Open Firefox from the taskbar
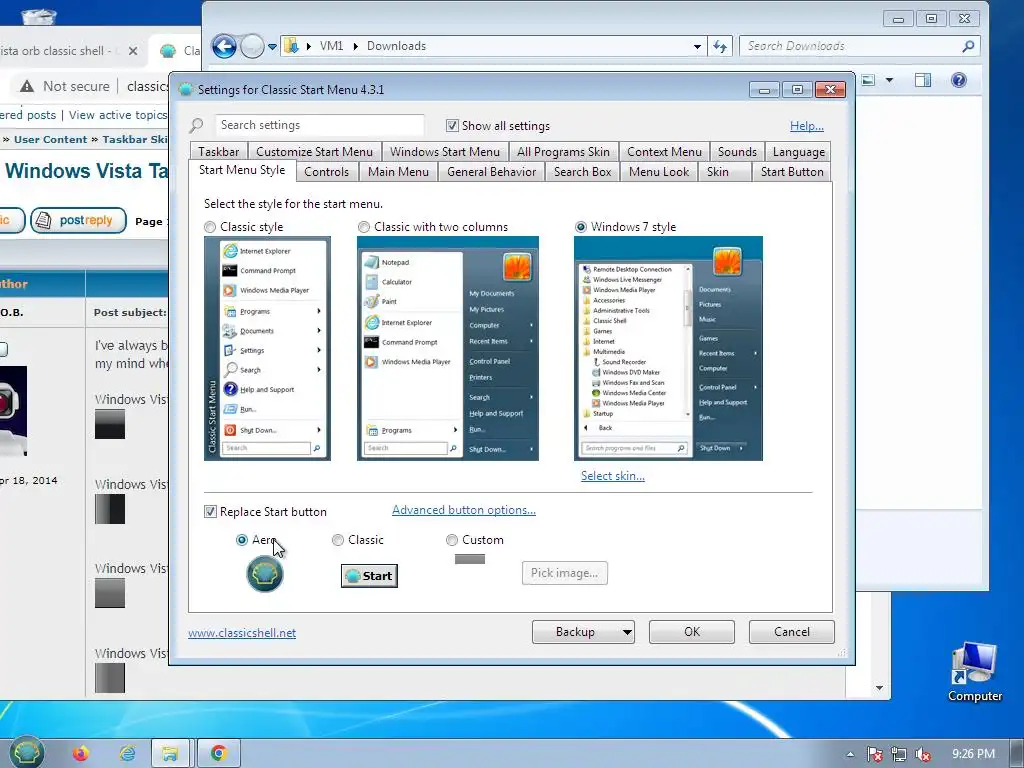This screenshot has width=1024, height=768. (x=81, y=754)
